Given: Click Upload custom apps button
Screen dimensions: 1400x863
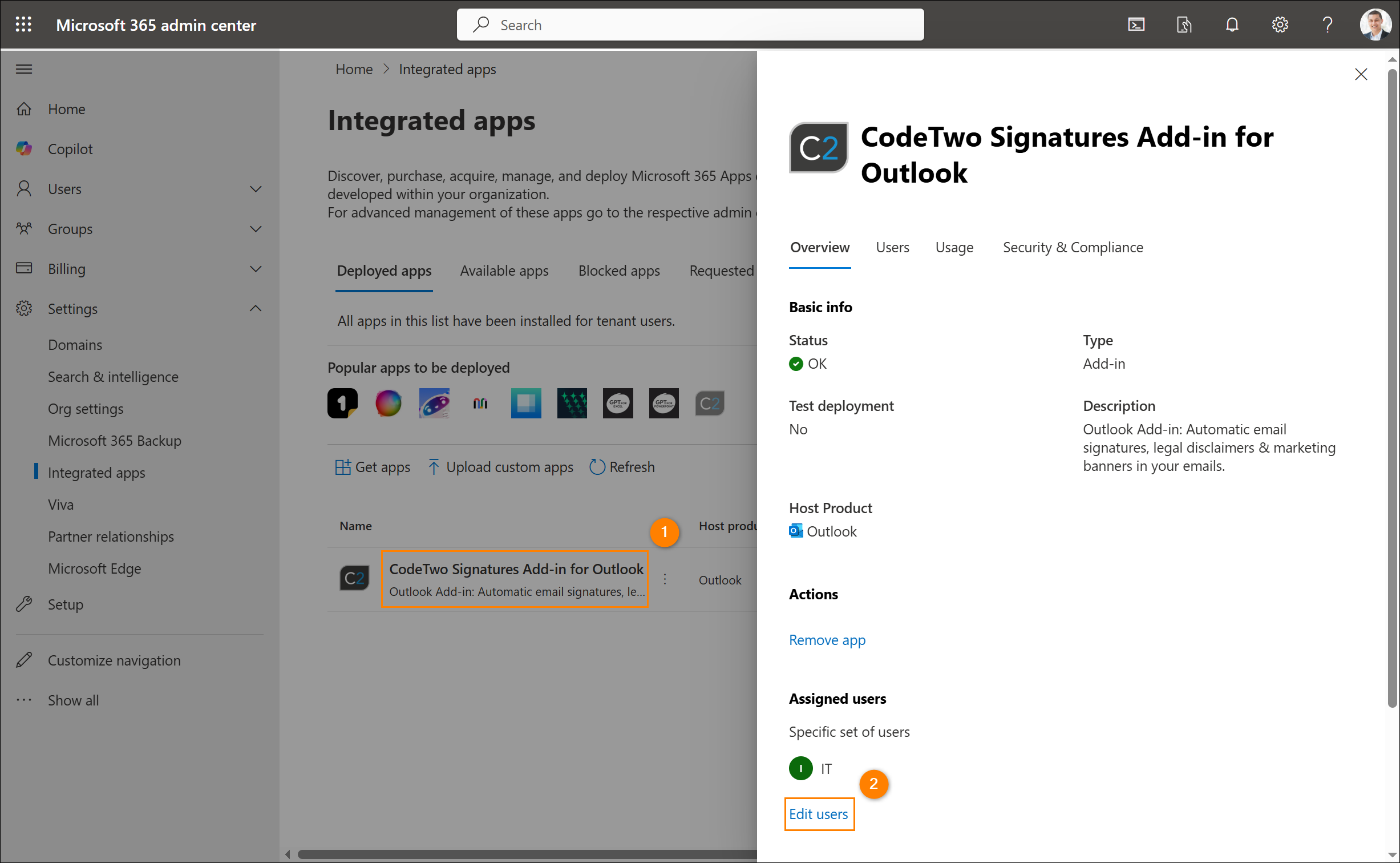Looking at the screenshot, I should pos(501,467).
